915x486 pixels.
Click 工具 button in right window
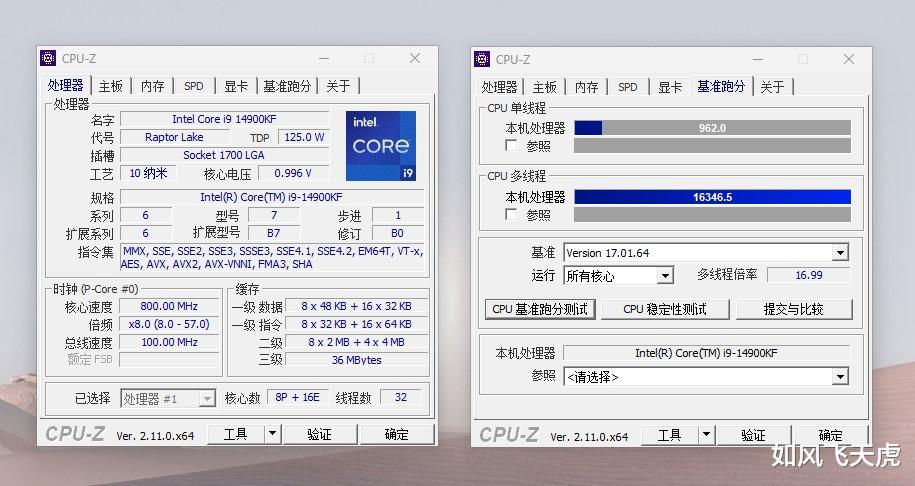pyautogui.click(x=669, y=435)
